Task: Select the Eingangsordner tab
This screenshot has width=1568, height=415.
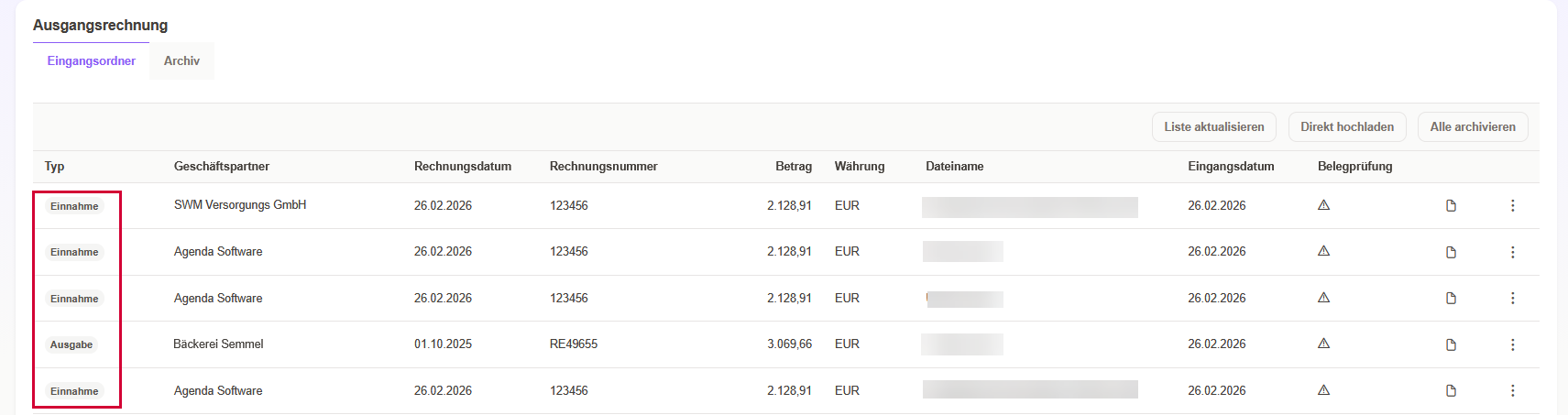Action: (x=92, y=61)
